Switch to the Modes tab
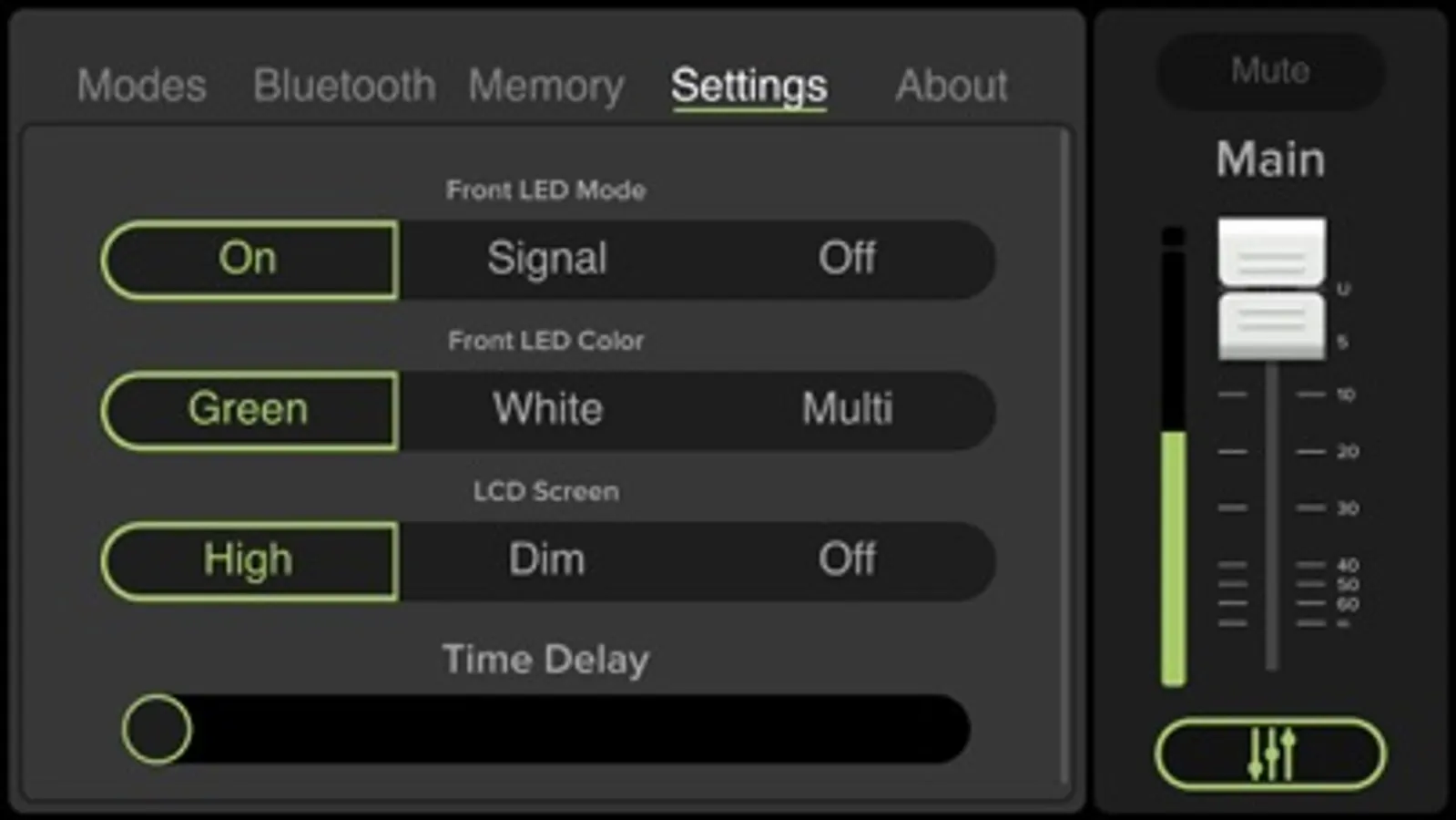 point(141,86)
